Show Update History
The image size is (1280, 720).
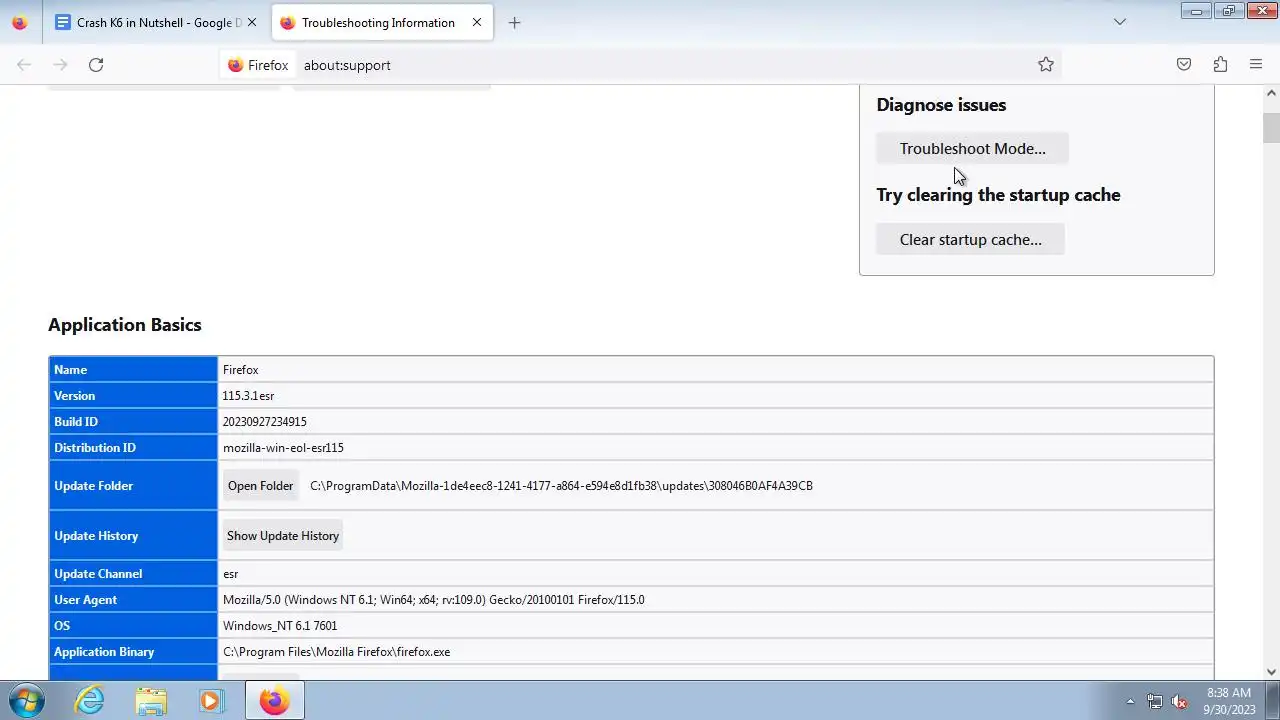(x=283, y=536)
